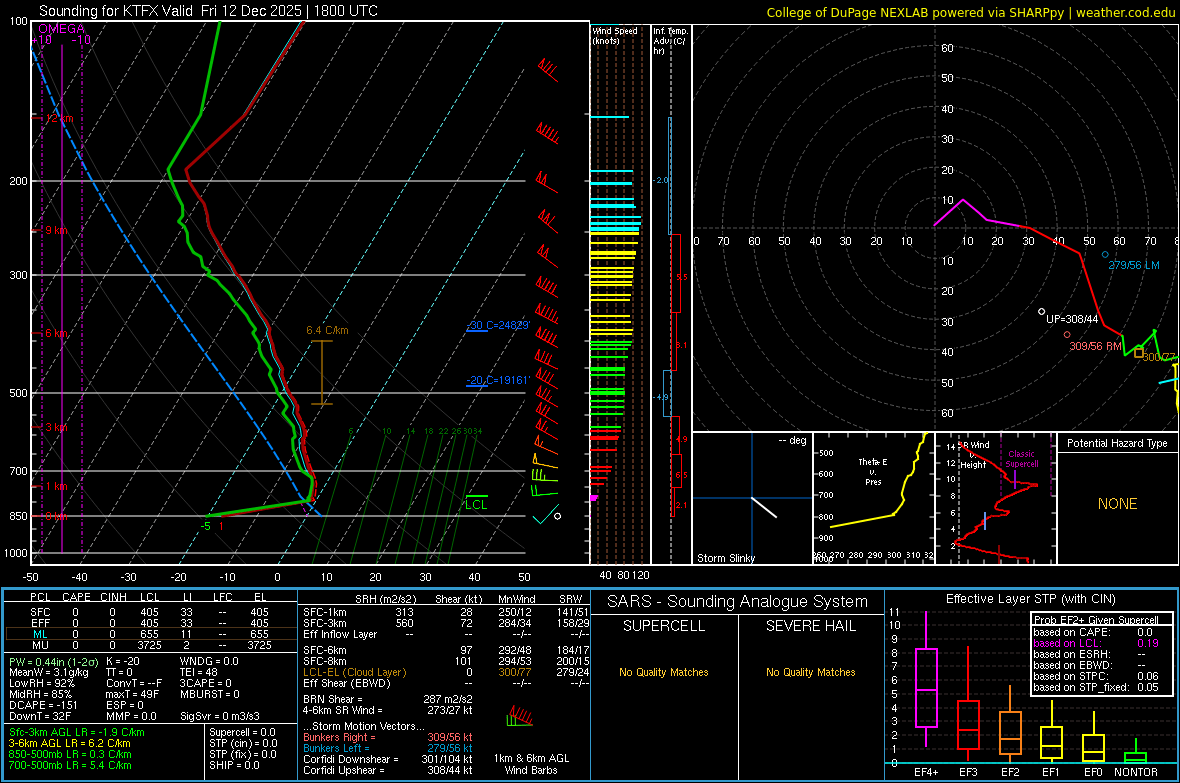The width and height of the screenshot is (1180, 783).
Task: Click the 'based on STPC: 0.06' line
Action: [1096, 676]
